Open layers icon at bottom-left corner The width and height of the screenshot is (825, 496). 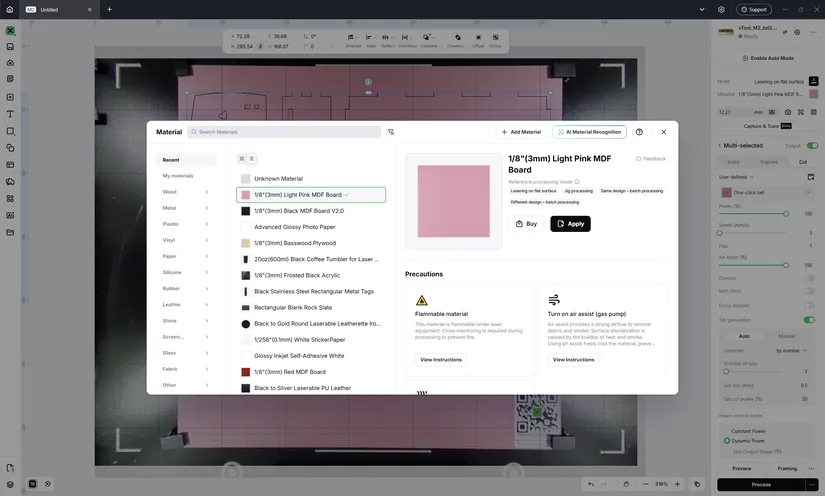coord(10,484)
